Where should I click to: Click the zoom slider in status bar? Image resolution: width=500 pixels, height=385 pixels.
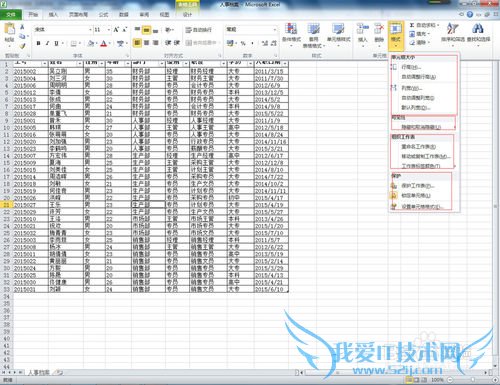[473, 380]
